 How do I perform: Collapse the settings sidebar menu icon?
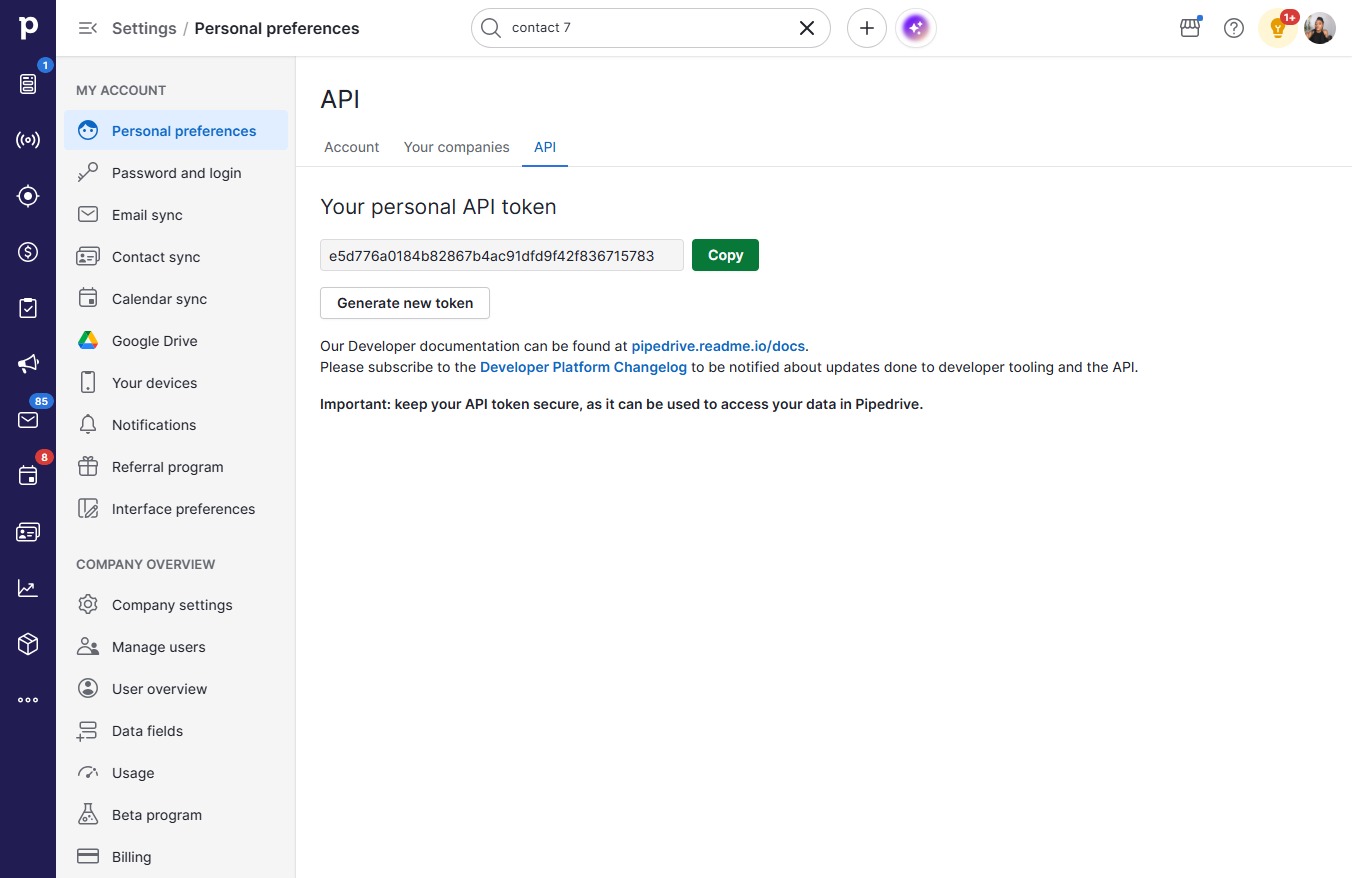88,28
